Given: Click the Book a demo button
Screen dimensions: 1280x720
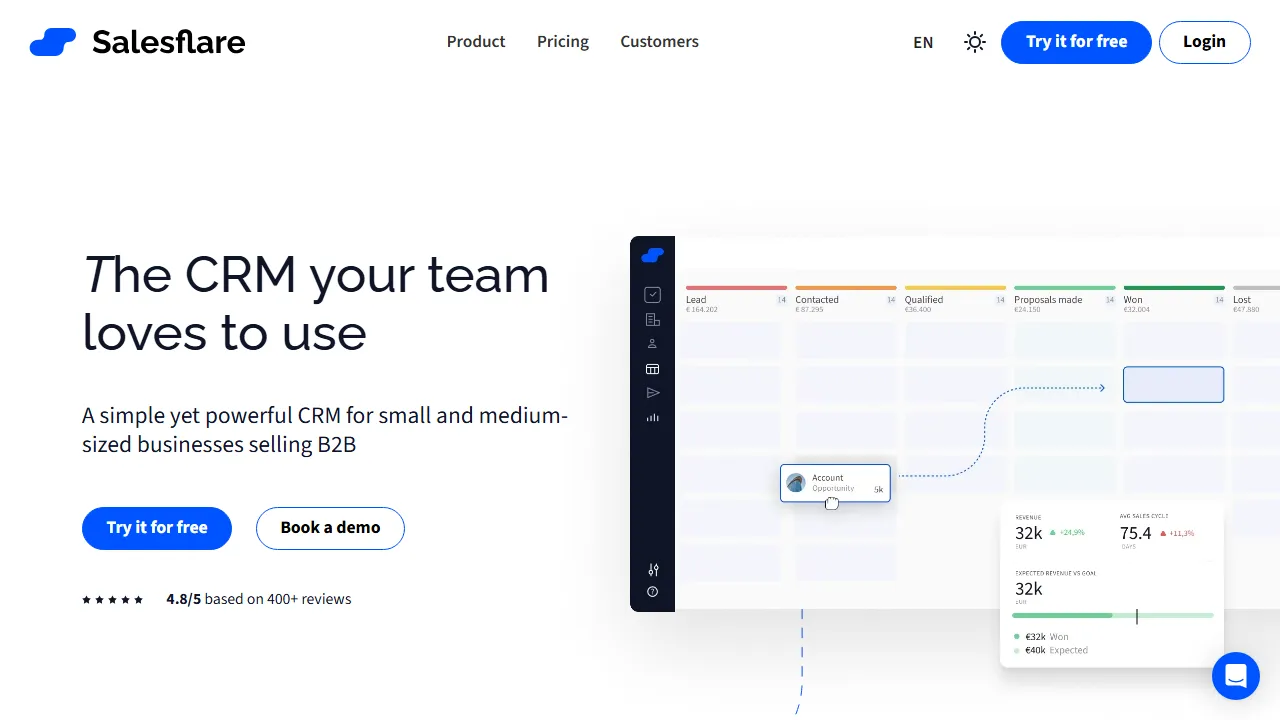Looking at the screenshot, I should pos(330,528).
